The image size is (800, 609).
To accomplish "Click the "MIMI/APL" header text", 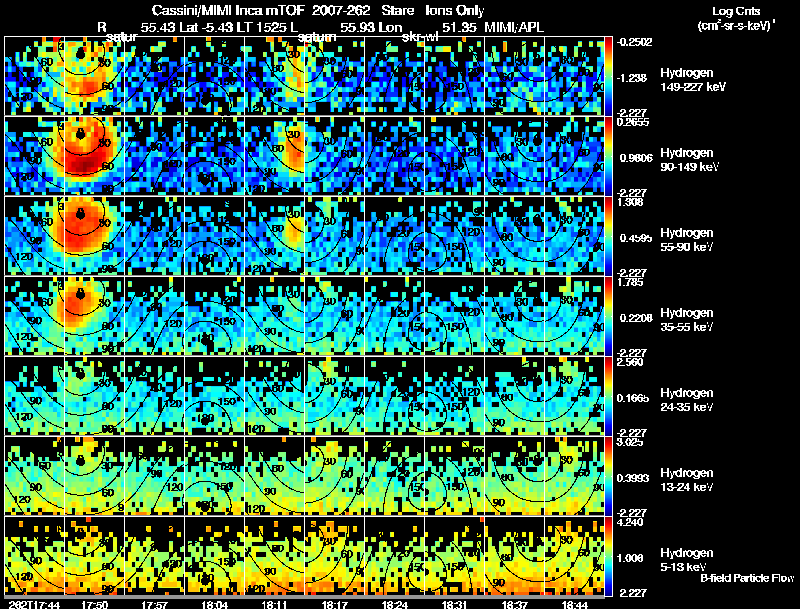I will (x=514, y=27).
